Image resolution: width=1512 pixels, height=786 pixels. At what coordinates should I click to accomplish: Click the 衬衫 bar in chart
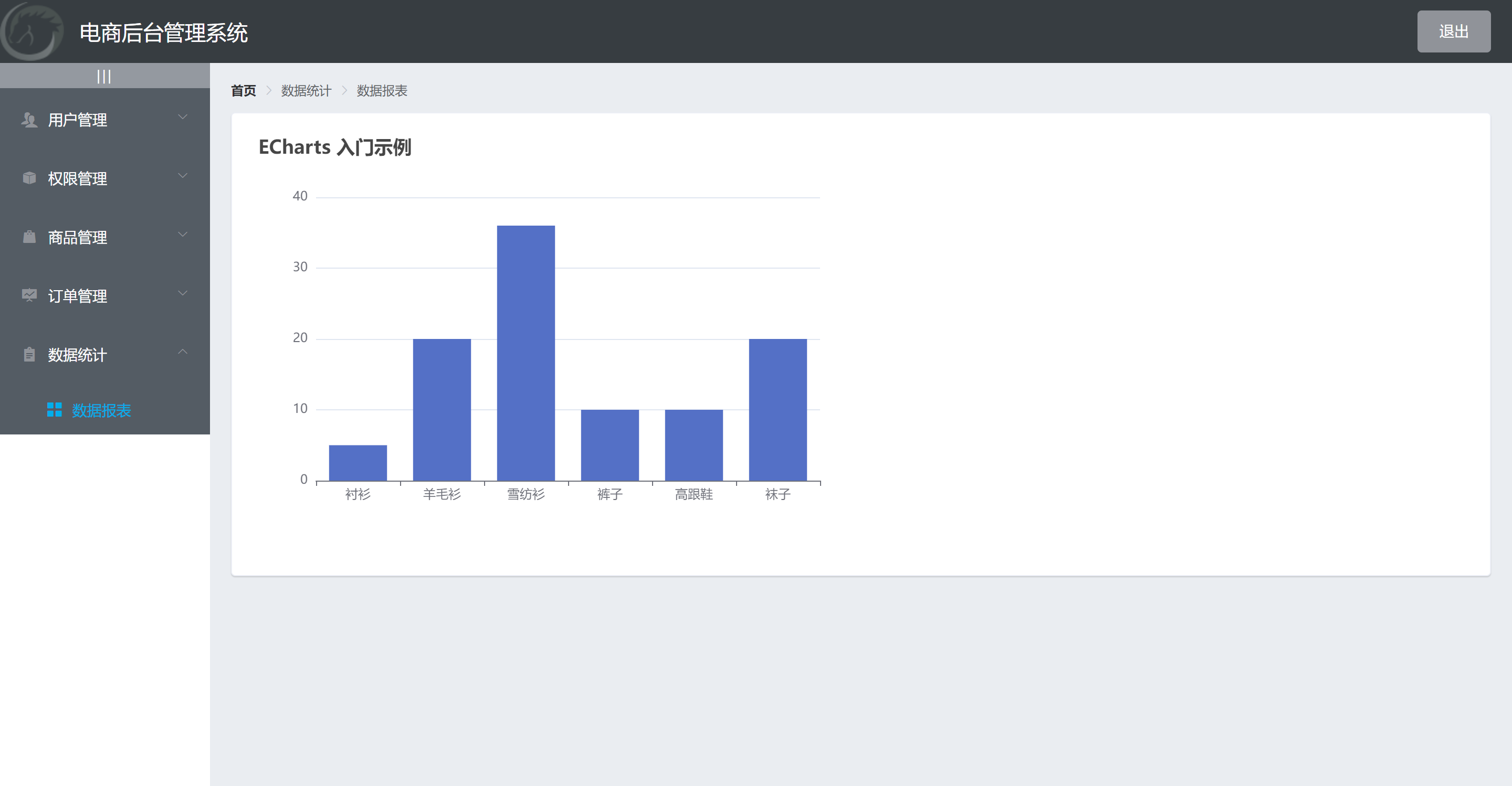point(358,463)
